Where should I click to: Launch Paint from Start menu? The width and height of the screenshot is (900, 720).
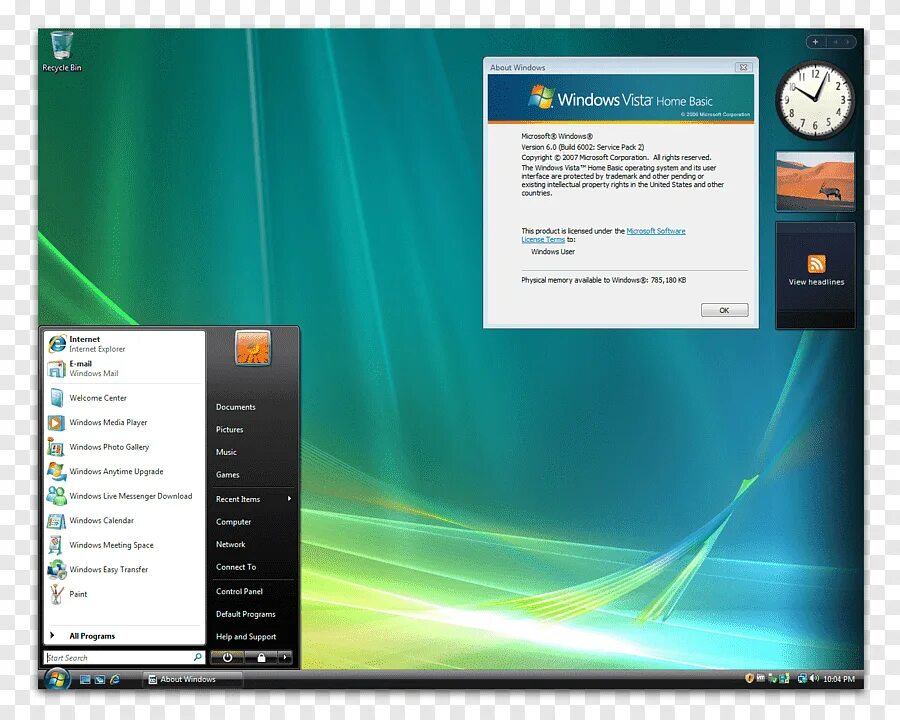click(x=124, y=594)
